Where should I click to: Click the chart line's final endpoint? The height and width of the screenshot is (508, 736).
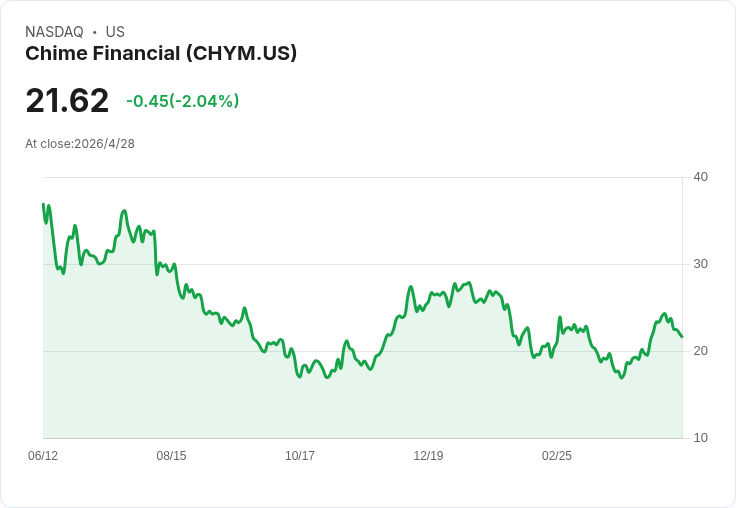coord(682,337)
